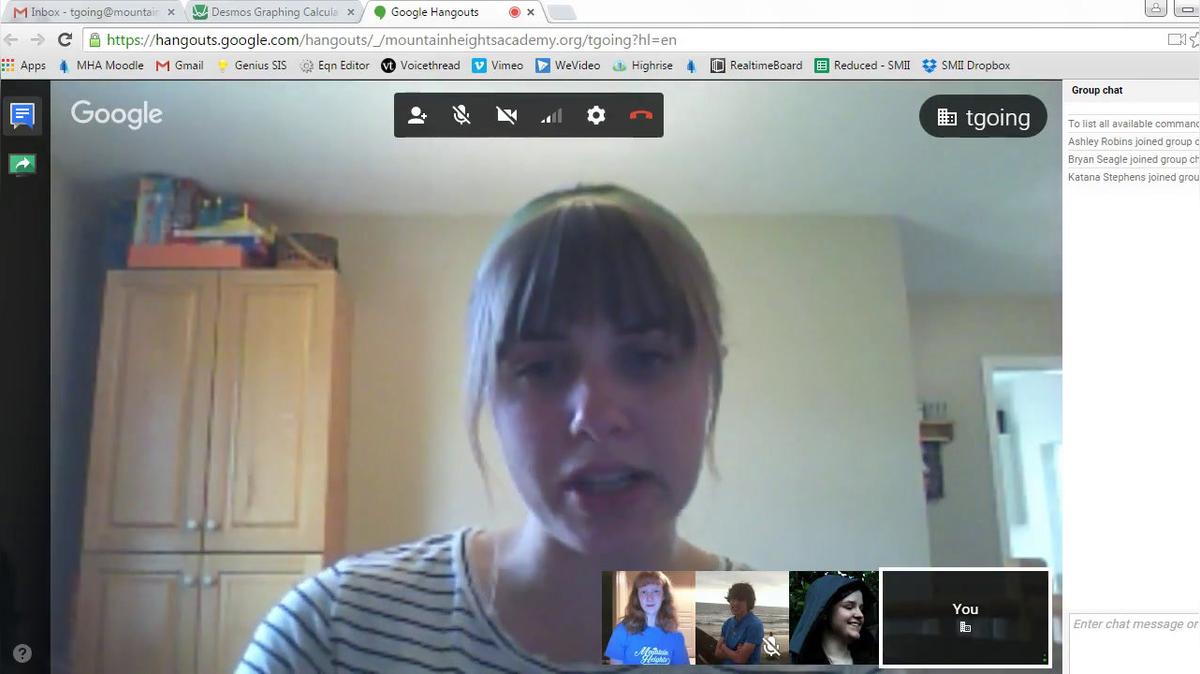Open the Gmail bookmark

point(180,65)
